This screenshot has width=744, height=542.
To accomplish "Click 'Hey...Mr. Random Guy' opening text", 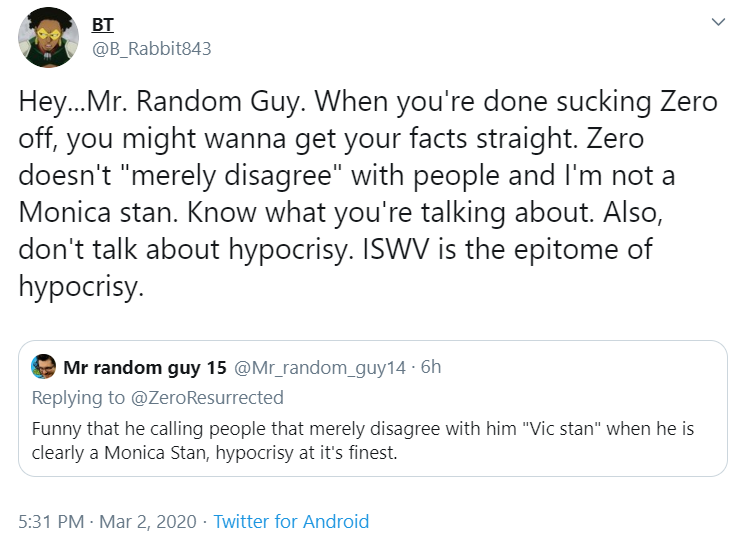I will (x=162, y=103).
